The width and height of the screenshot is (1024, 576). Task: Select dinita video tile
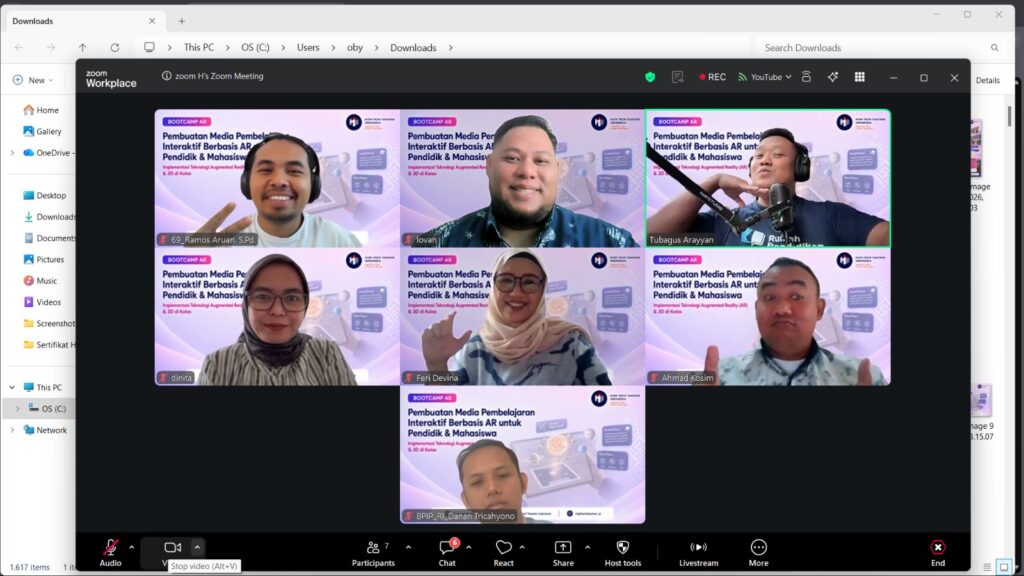click(277, 317)
